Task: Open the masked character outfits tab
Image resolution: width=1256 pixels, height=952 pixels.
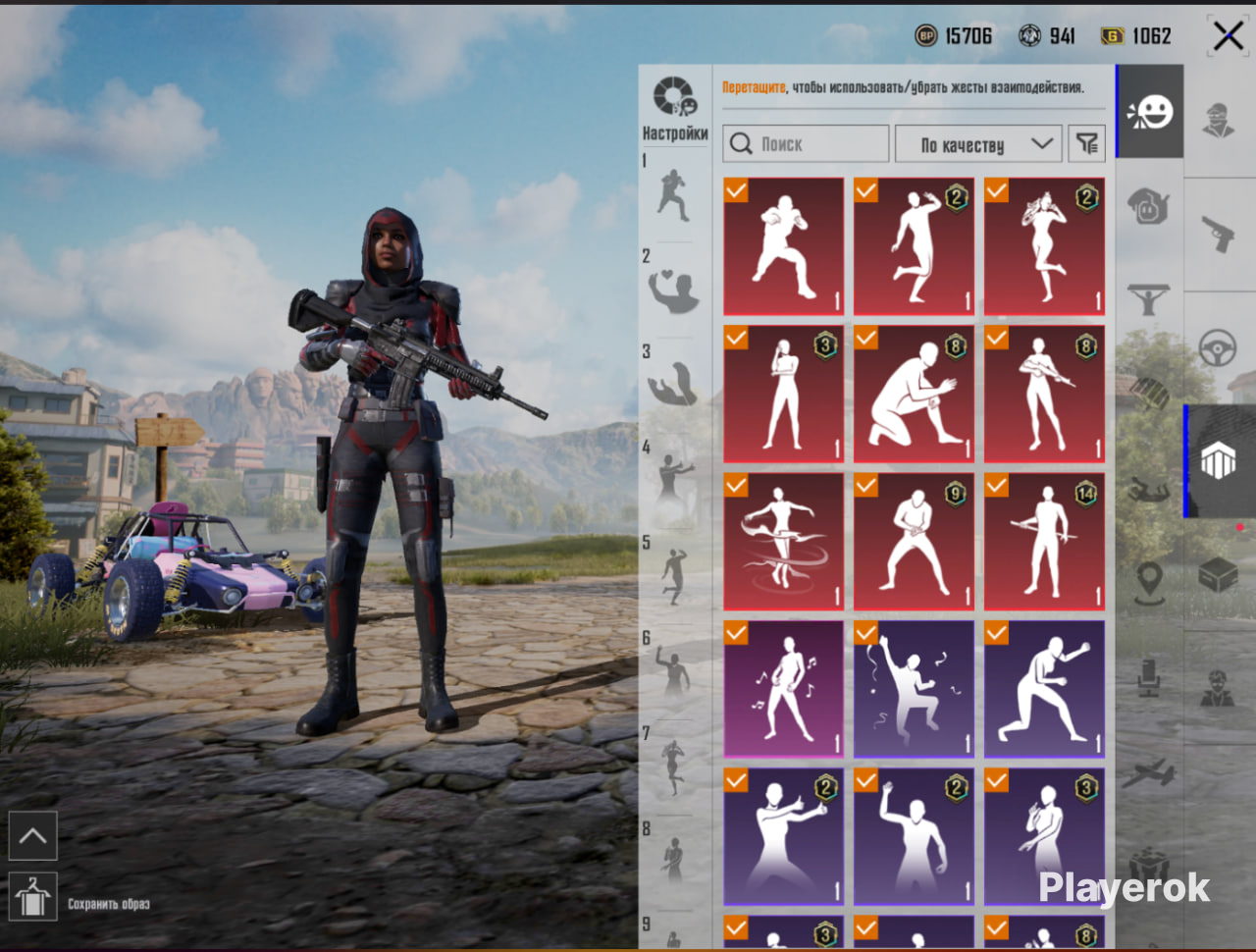Action: [1219, 120]
